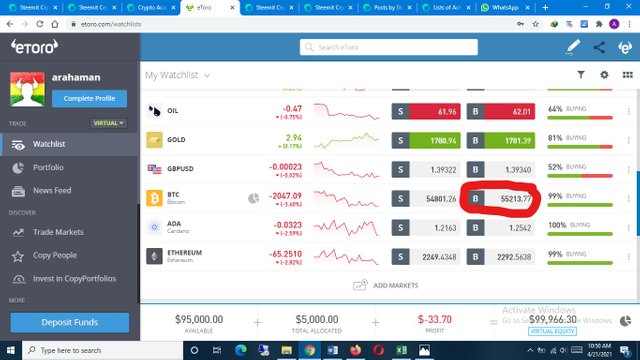Click the eToro logo
Image resolution: width=640 pixels, height=360 pixels.
34,47
